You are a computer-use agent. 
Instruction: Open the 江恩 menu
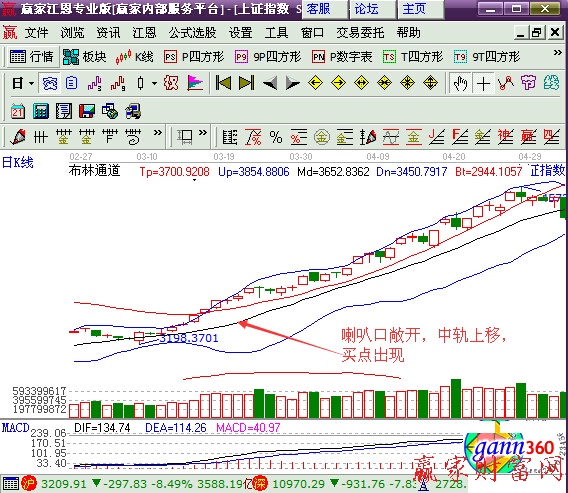point(144,33)
